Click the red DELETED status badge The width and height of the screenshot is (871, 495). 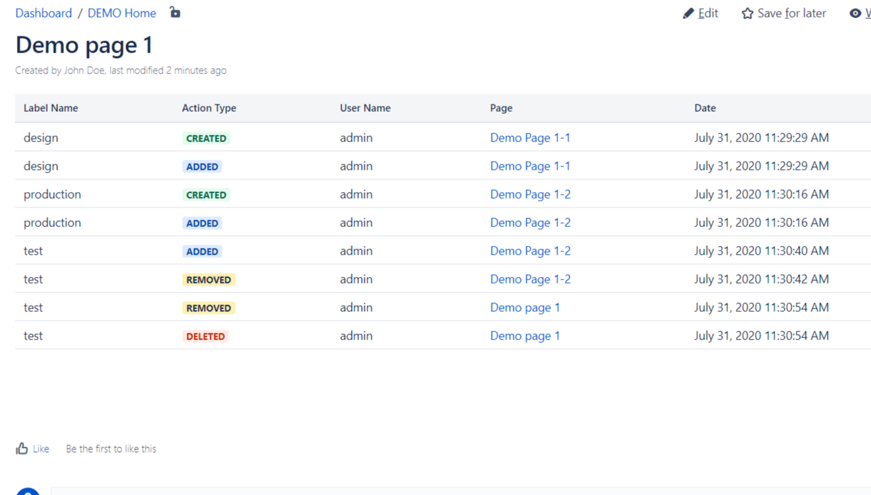tap(205, 337)
